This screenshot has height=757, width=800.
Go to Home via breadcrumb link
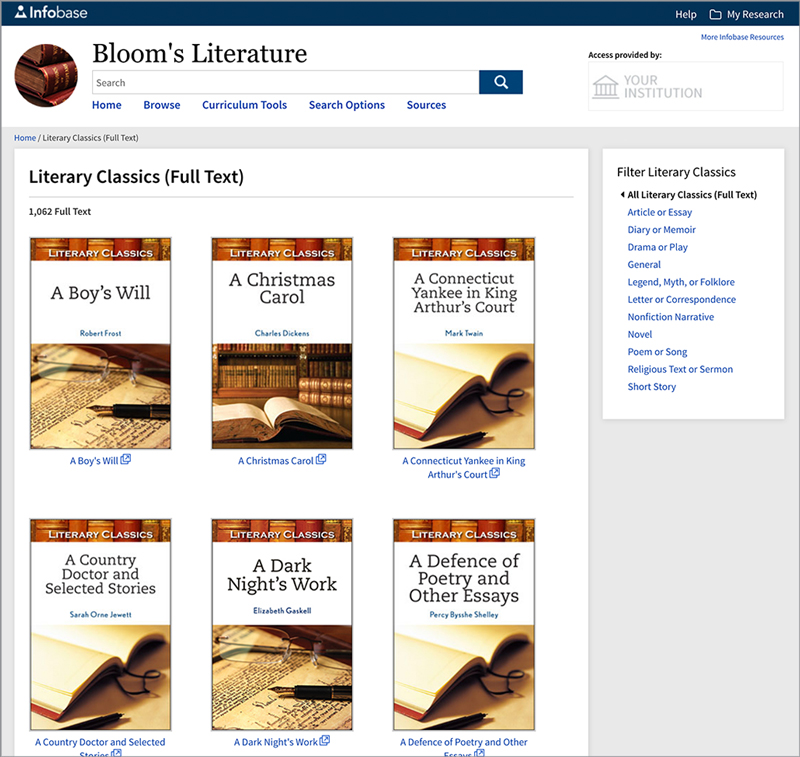pyautogui.click(x=25, y=138)
